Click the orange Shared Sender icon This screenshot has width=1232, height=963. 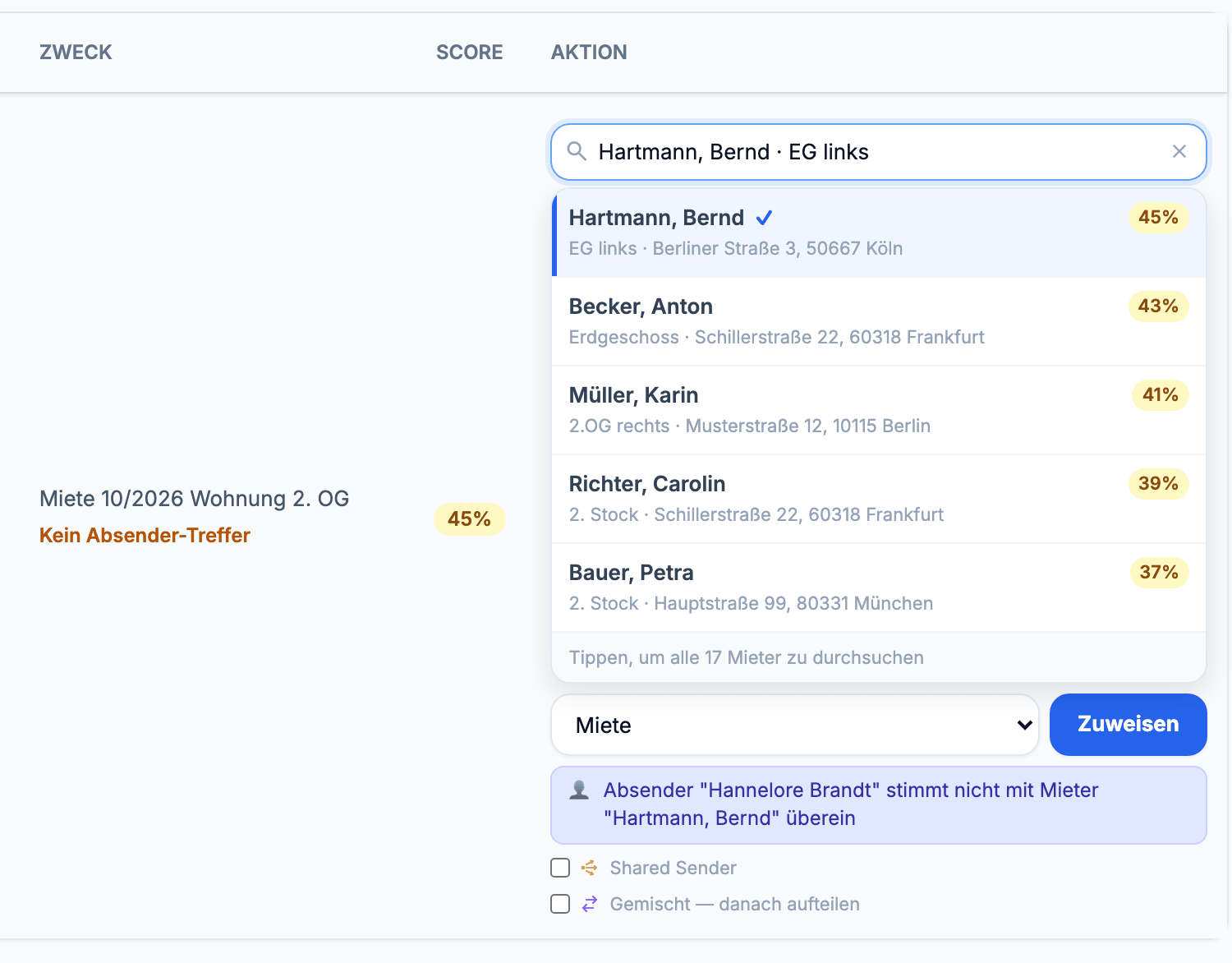click(x=590, y=868)
